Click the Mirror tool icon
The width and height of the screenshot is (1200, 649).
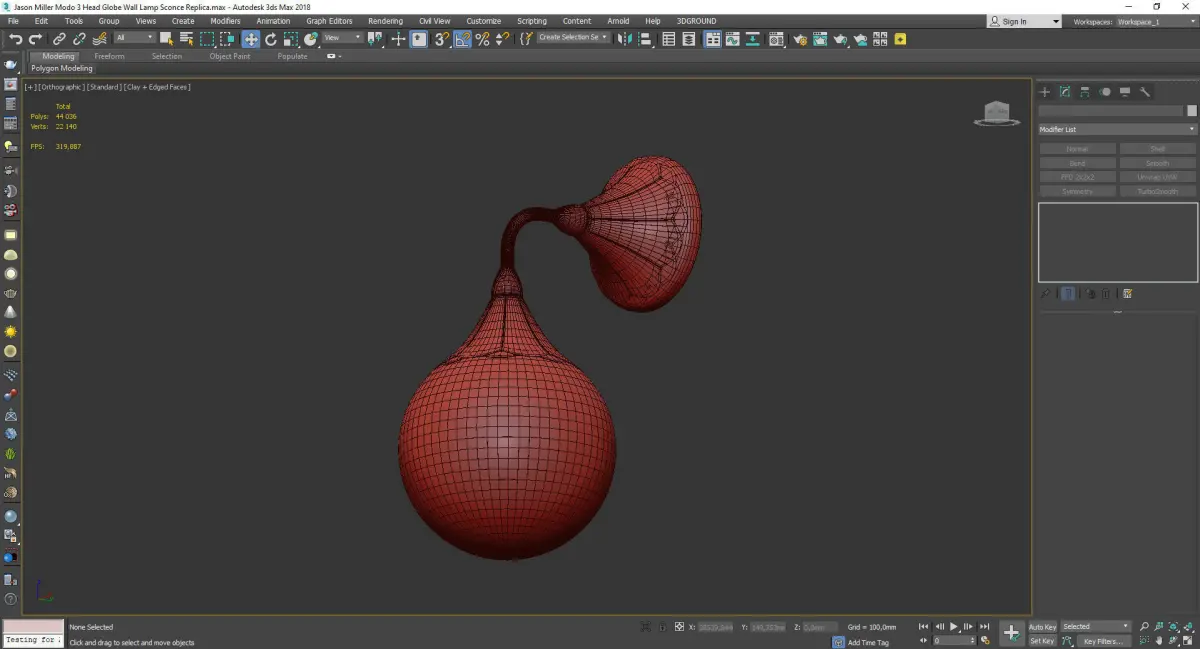(625, 39)
